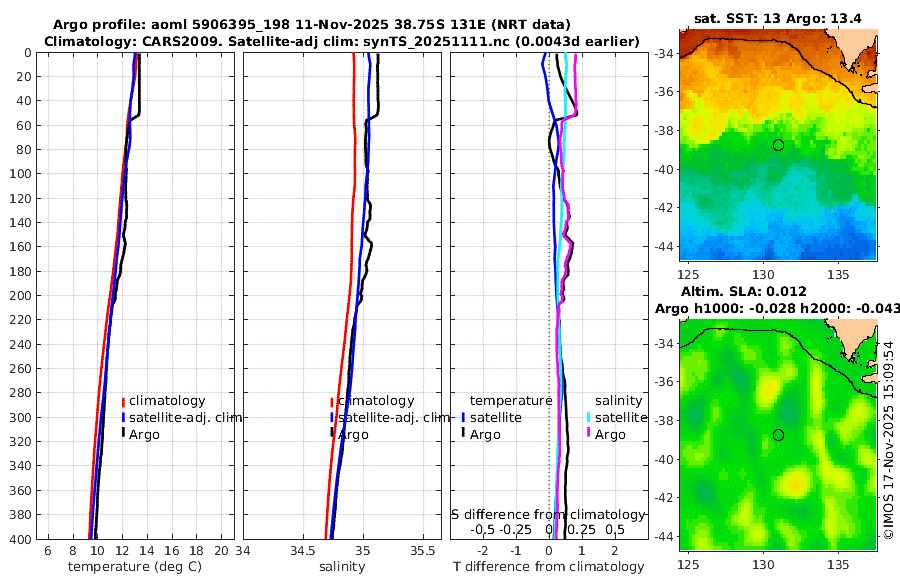Click black Argo swatch in temperature legend
This screenshot has width=900, height=580.
[x=123, y=432]
